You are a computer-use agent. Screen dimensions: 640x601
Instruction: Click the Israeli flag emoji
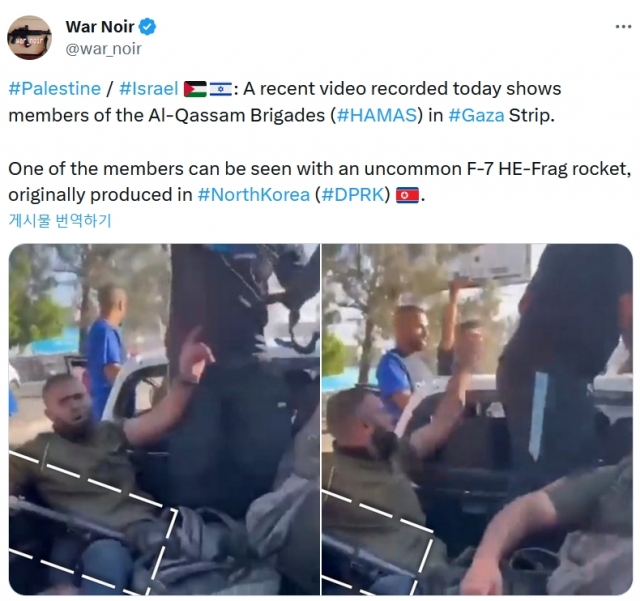point(220,89)
